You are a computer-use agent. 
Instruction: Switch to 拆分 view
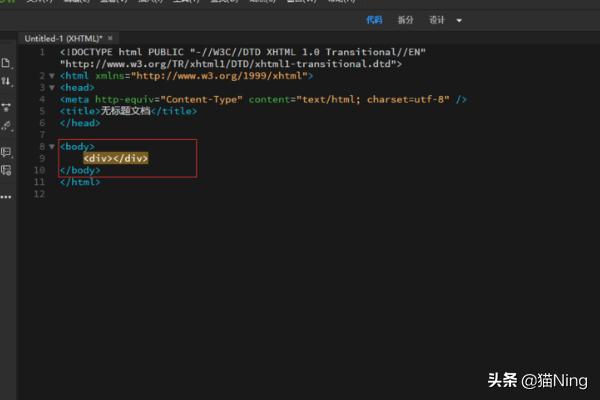coord(405,20)
